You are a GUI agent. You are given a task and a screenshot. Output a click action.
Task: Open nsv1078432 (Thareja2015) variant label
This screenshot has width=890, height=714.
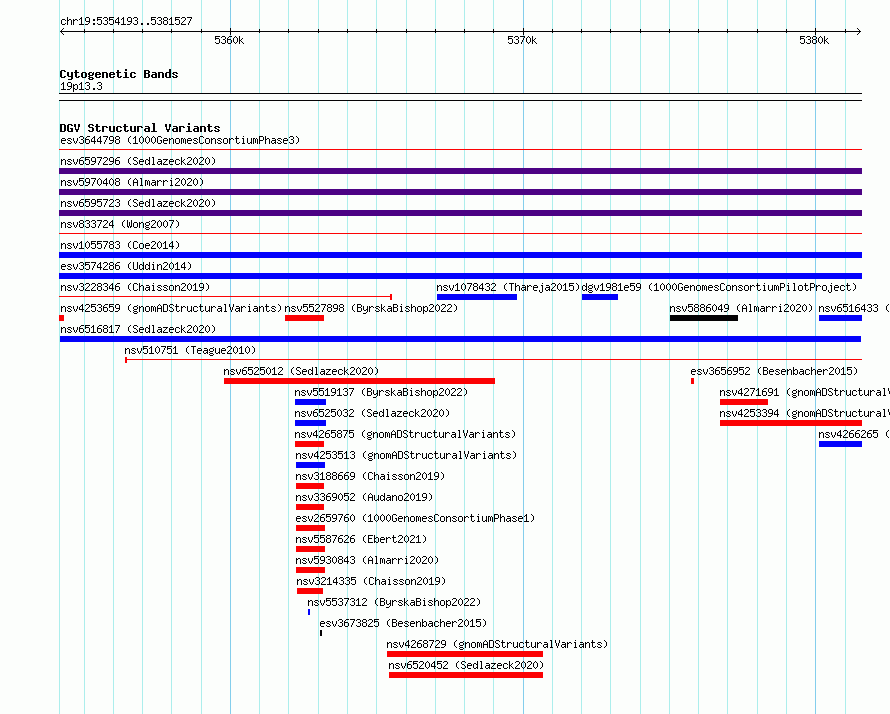(x=508, y=287)
